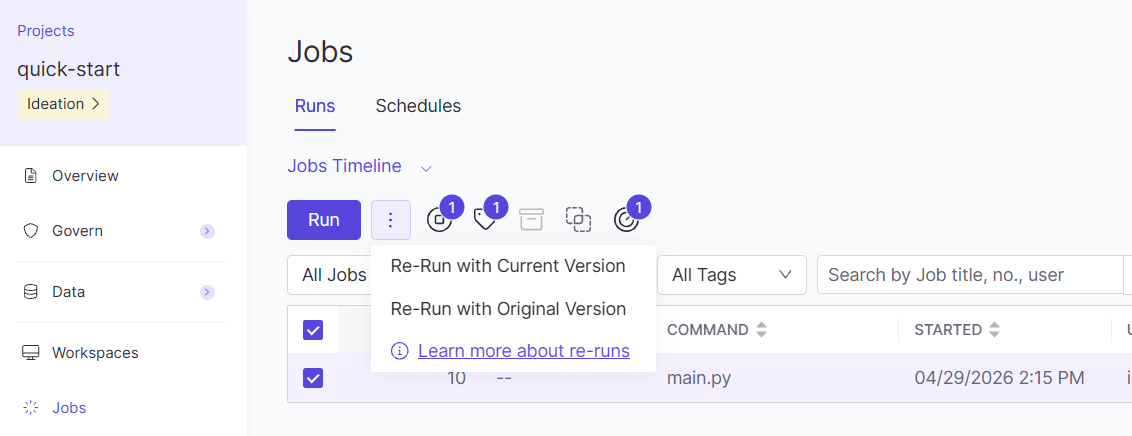Click the info icon beside the re-runs link

tap(399, 351)
